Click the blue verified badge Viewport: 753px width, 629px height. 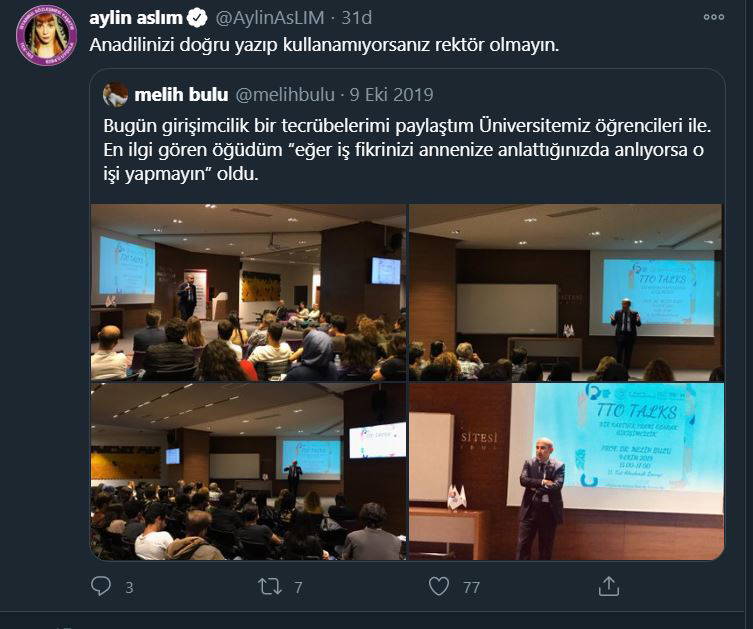(197, 18)
